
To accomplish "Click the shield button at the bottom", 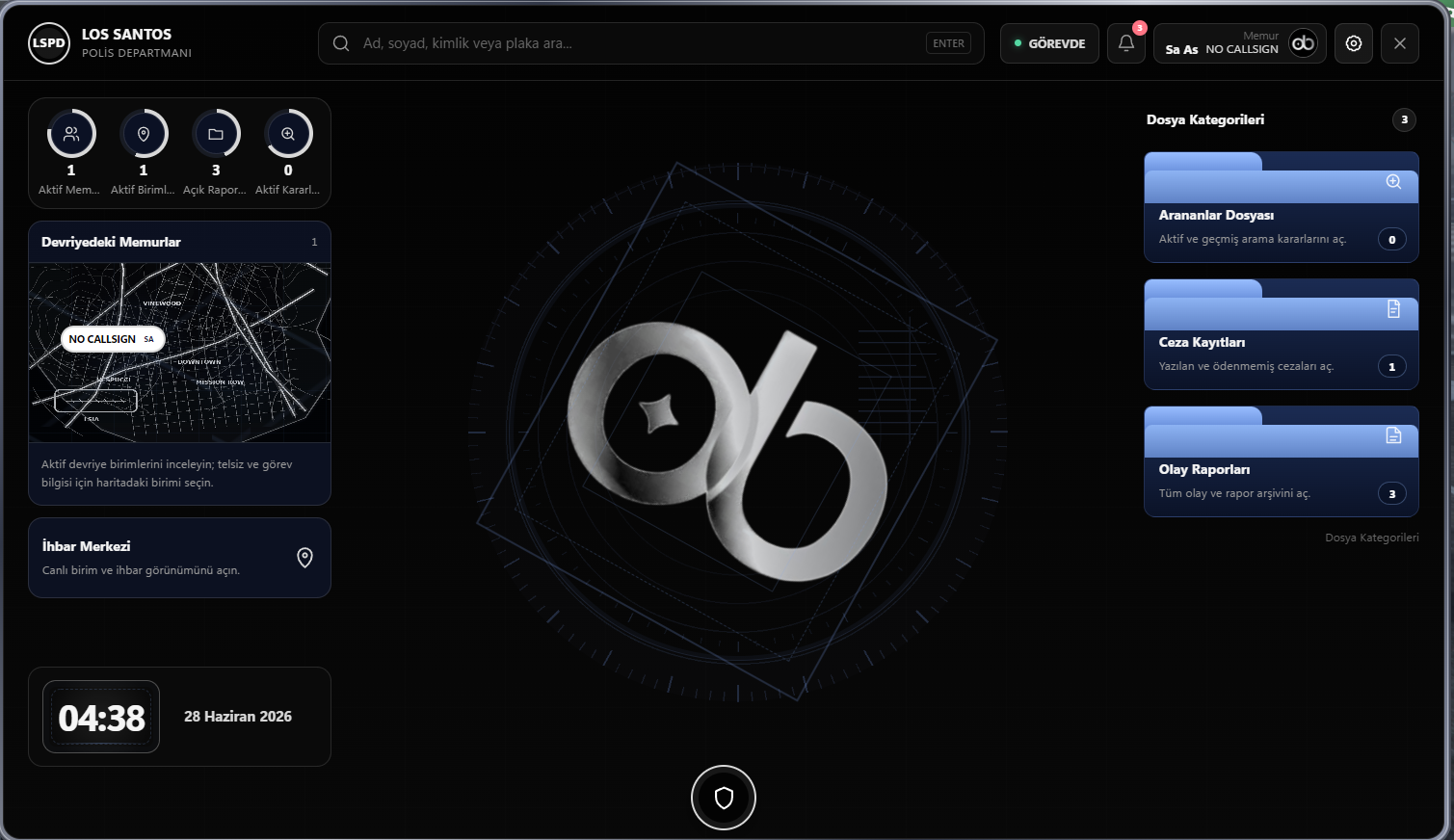I will coord(724,798).
